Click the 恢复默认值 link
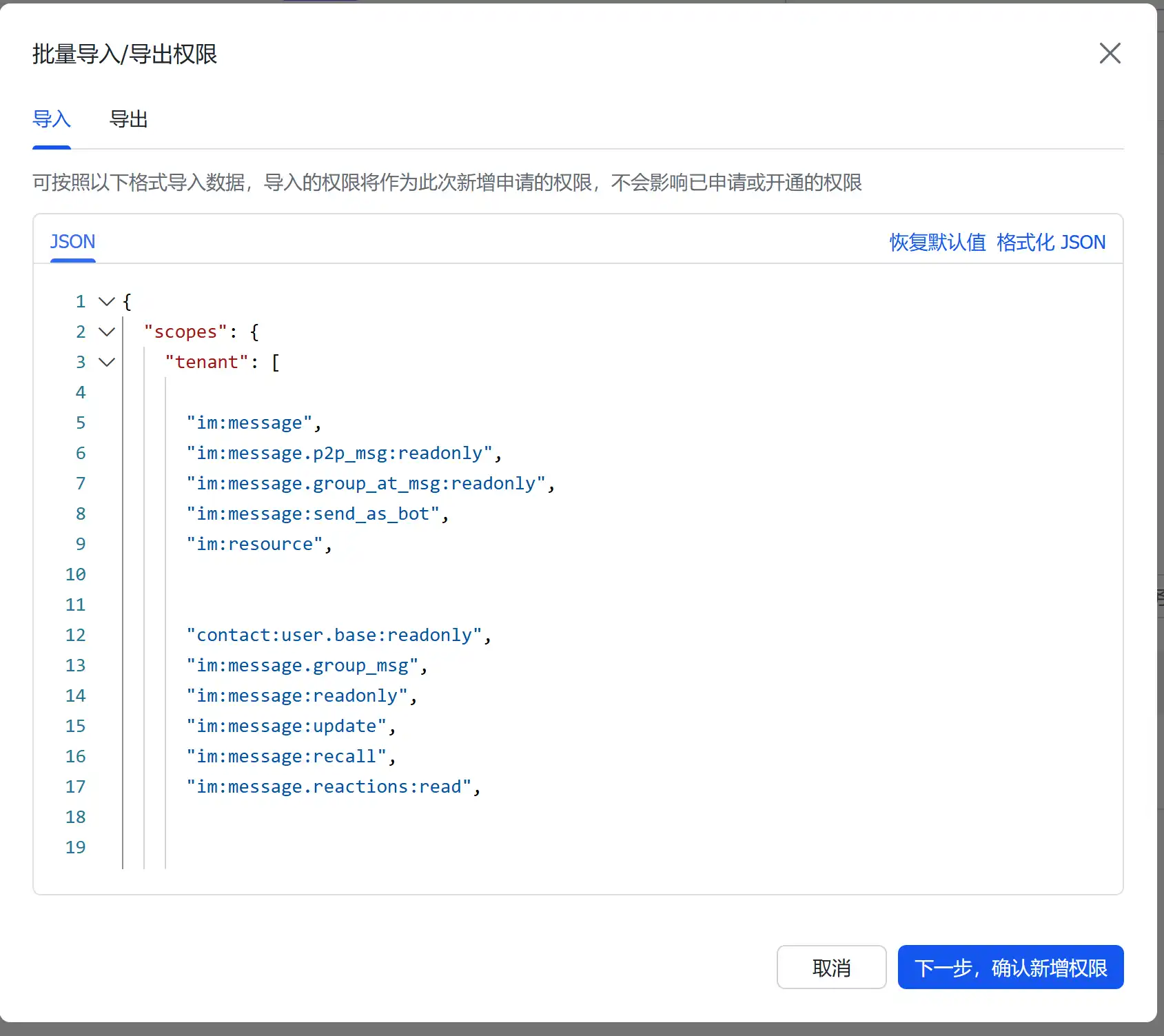Image resolution: width=1164 pixels, height=1036 pixels. click(x=936, y=242)
